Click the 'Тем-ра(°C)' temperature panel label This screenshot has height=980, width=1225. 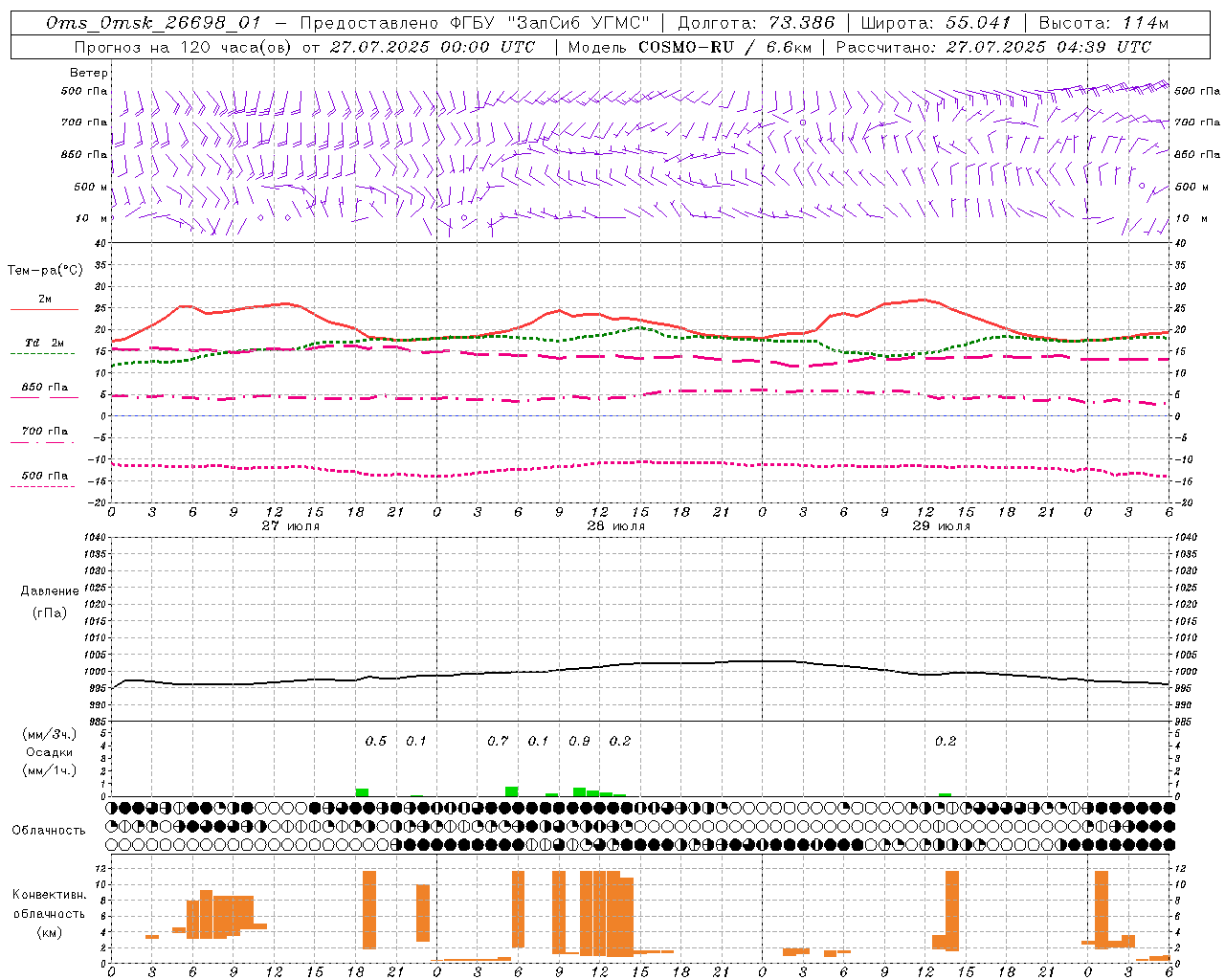[x=45, y=271]
